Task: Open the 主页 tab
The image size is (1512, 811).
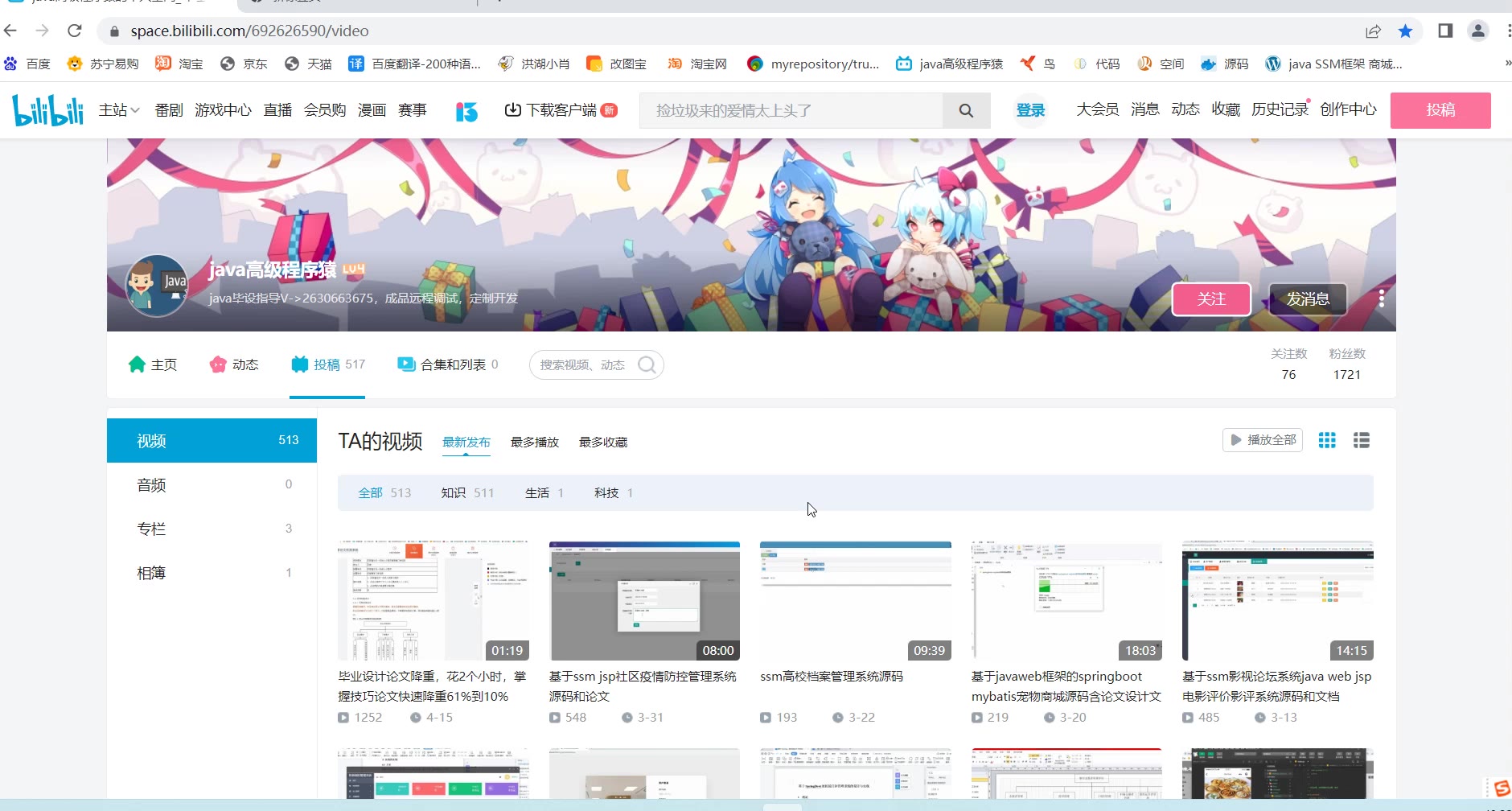Action: pyautogui.click(x=153, y=364)
